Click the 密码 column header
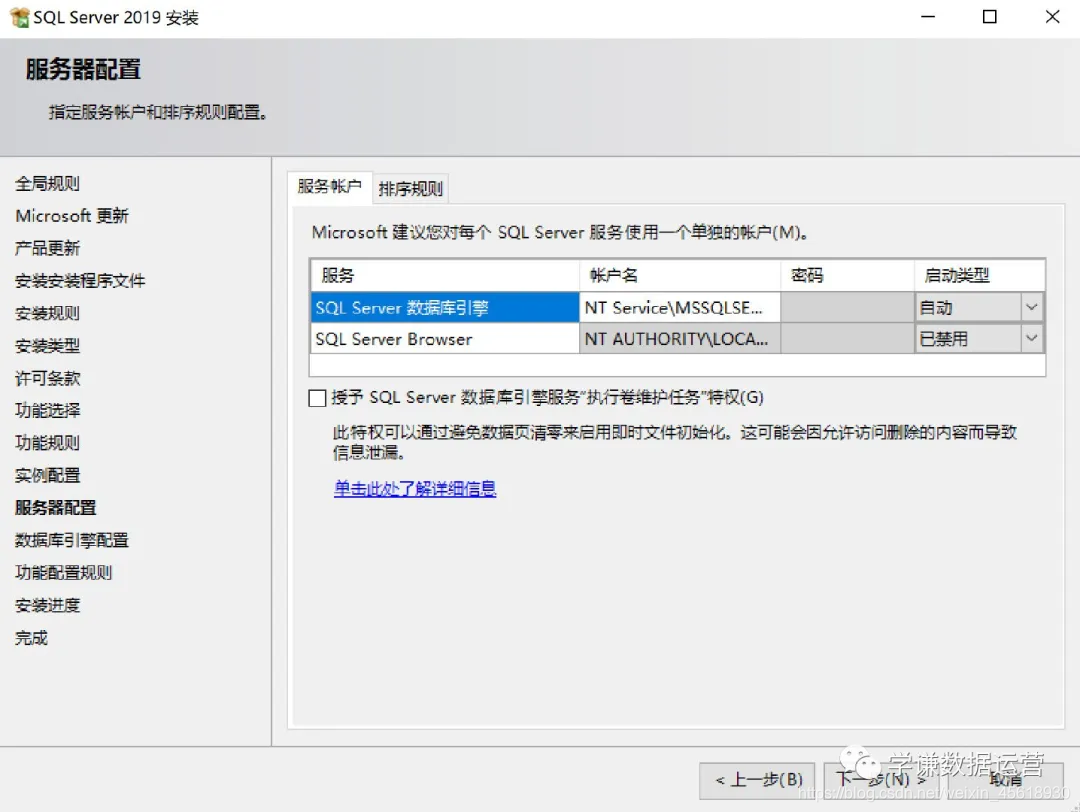 coord(847,275)
